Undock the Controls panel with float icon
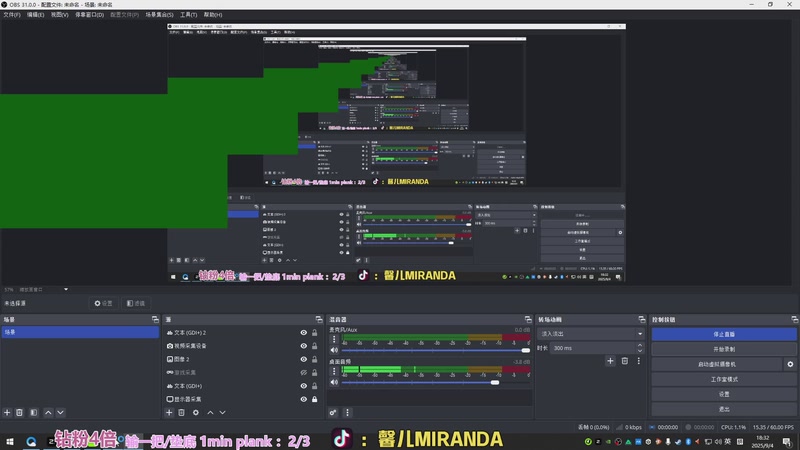Viewport: 800px width, 450px height. tap(795, 319)
